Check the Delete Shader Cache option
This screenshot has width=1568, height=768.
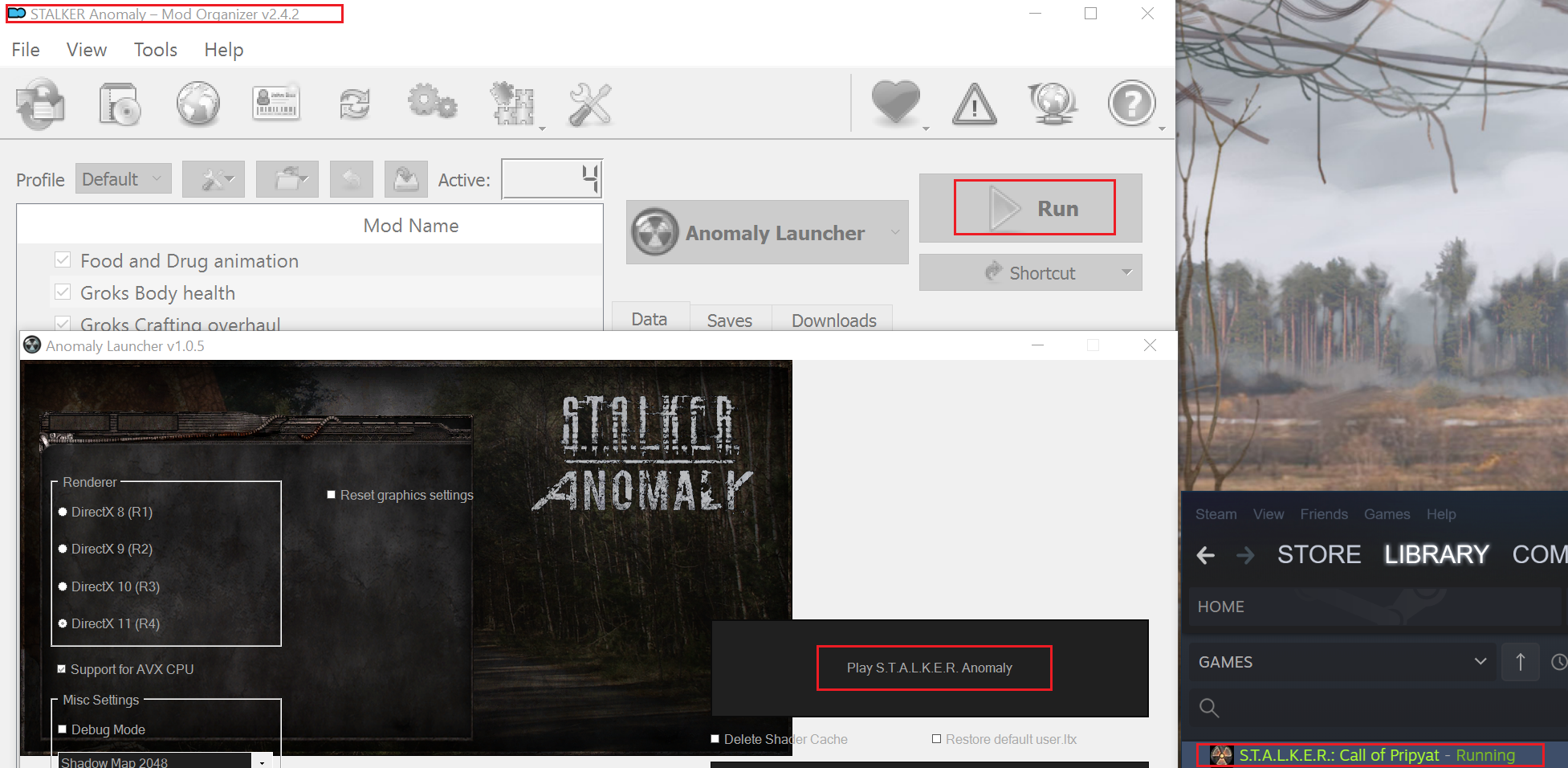(x=715, y=739)
